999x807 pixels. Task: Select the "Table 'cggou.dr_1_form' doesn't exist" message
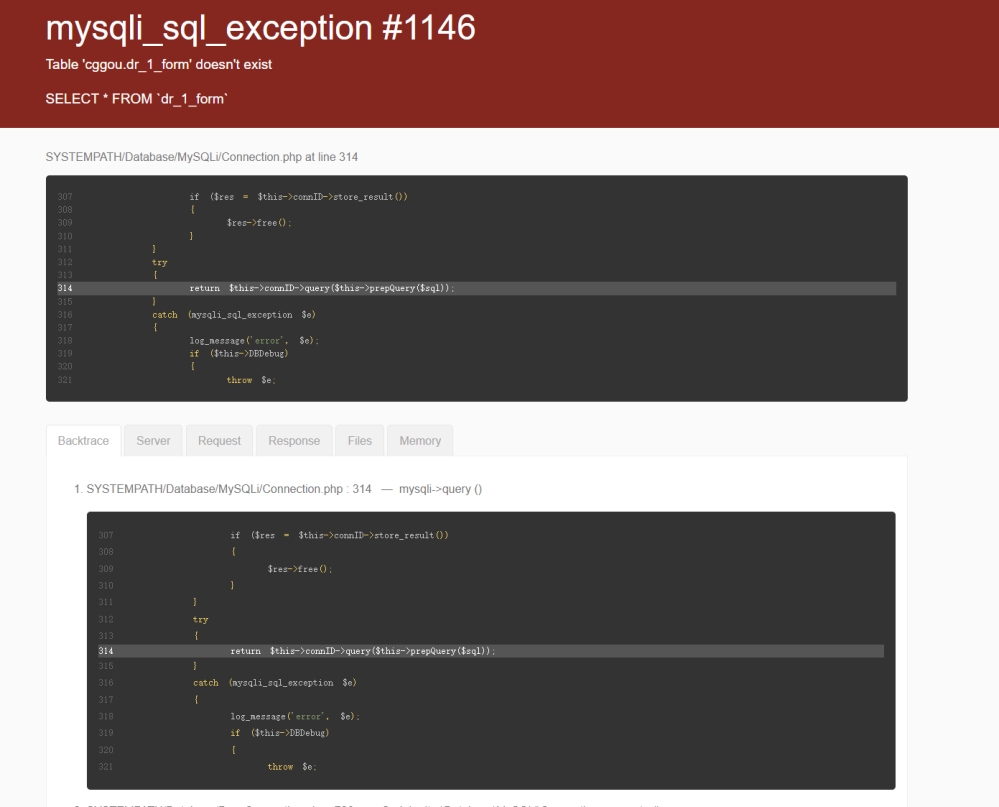[x=159, y=64]
